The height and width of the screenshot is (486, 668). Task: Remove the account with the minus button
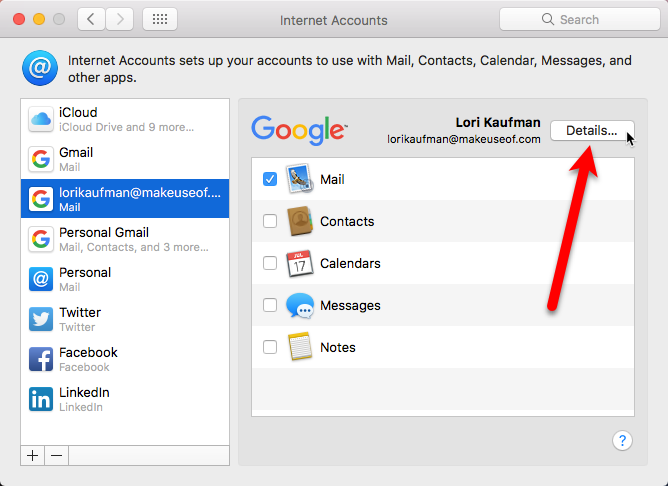(56, 455)
